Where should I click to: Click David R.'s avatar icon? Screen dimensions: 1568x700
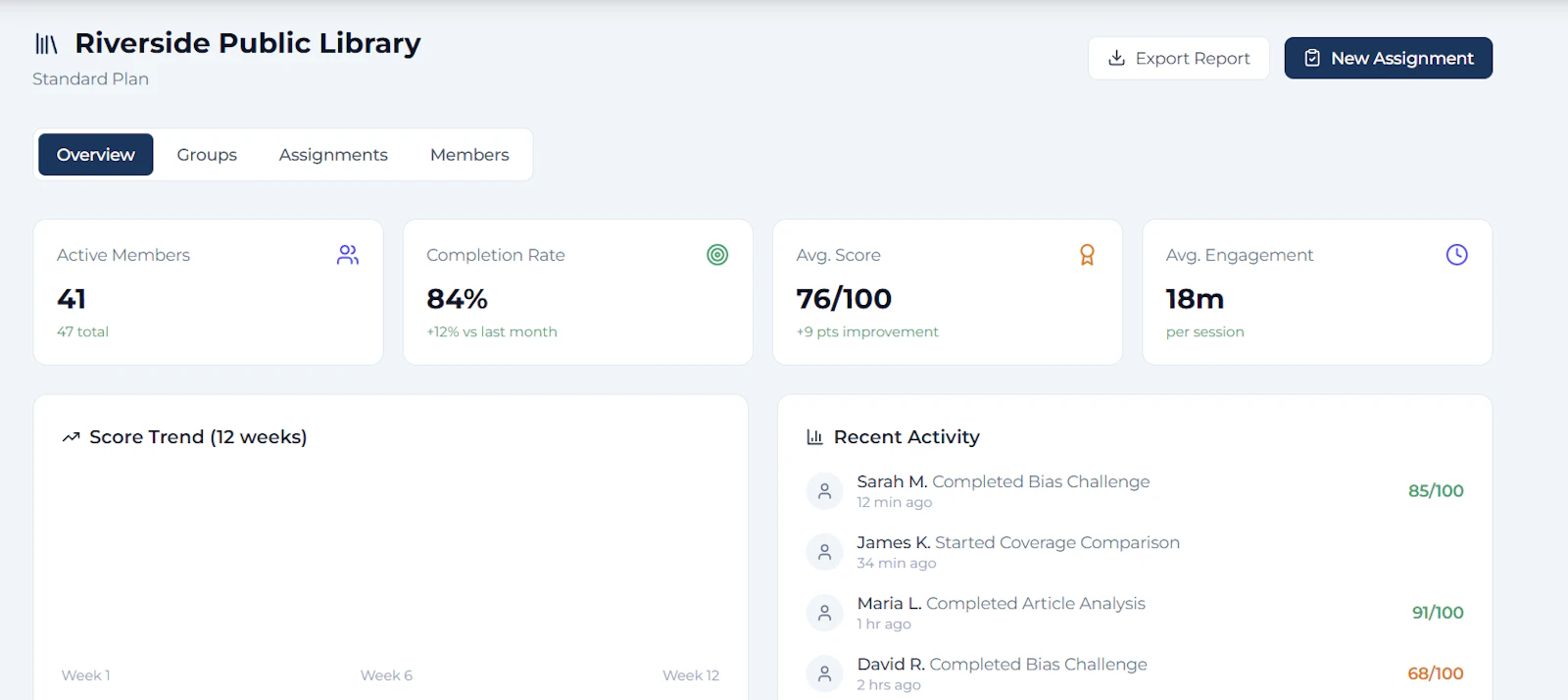[824, 674]
